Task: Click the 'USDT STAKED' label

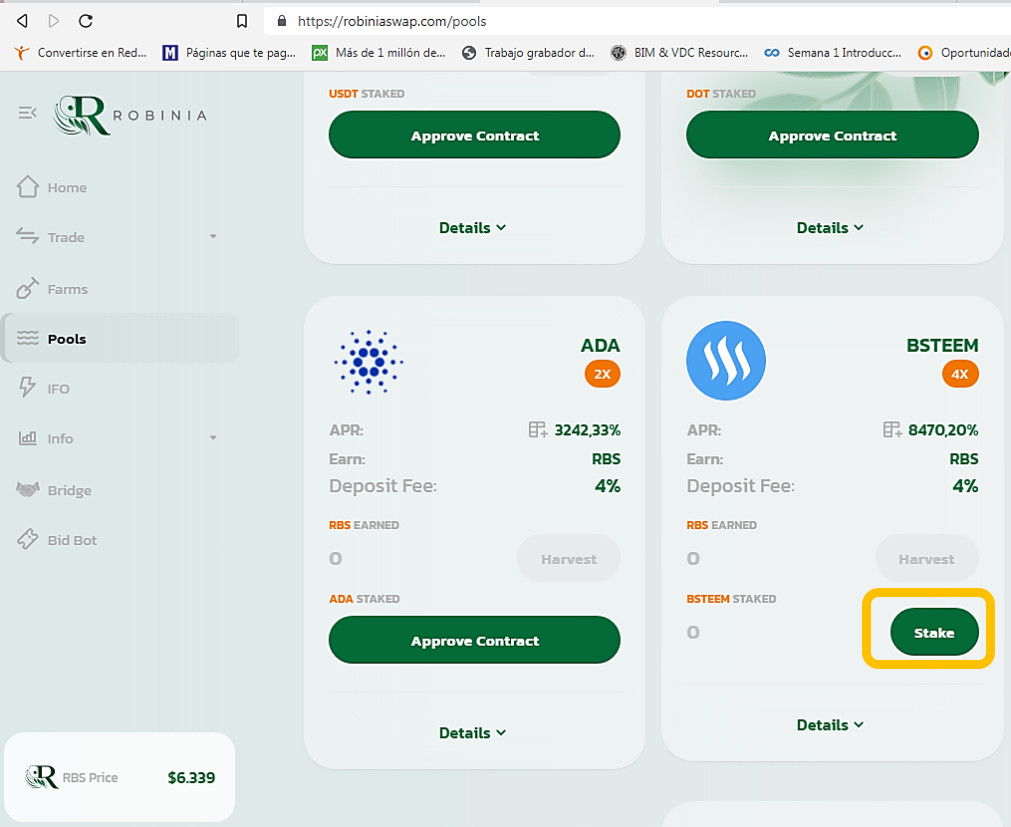Action: tap(367, 94)
